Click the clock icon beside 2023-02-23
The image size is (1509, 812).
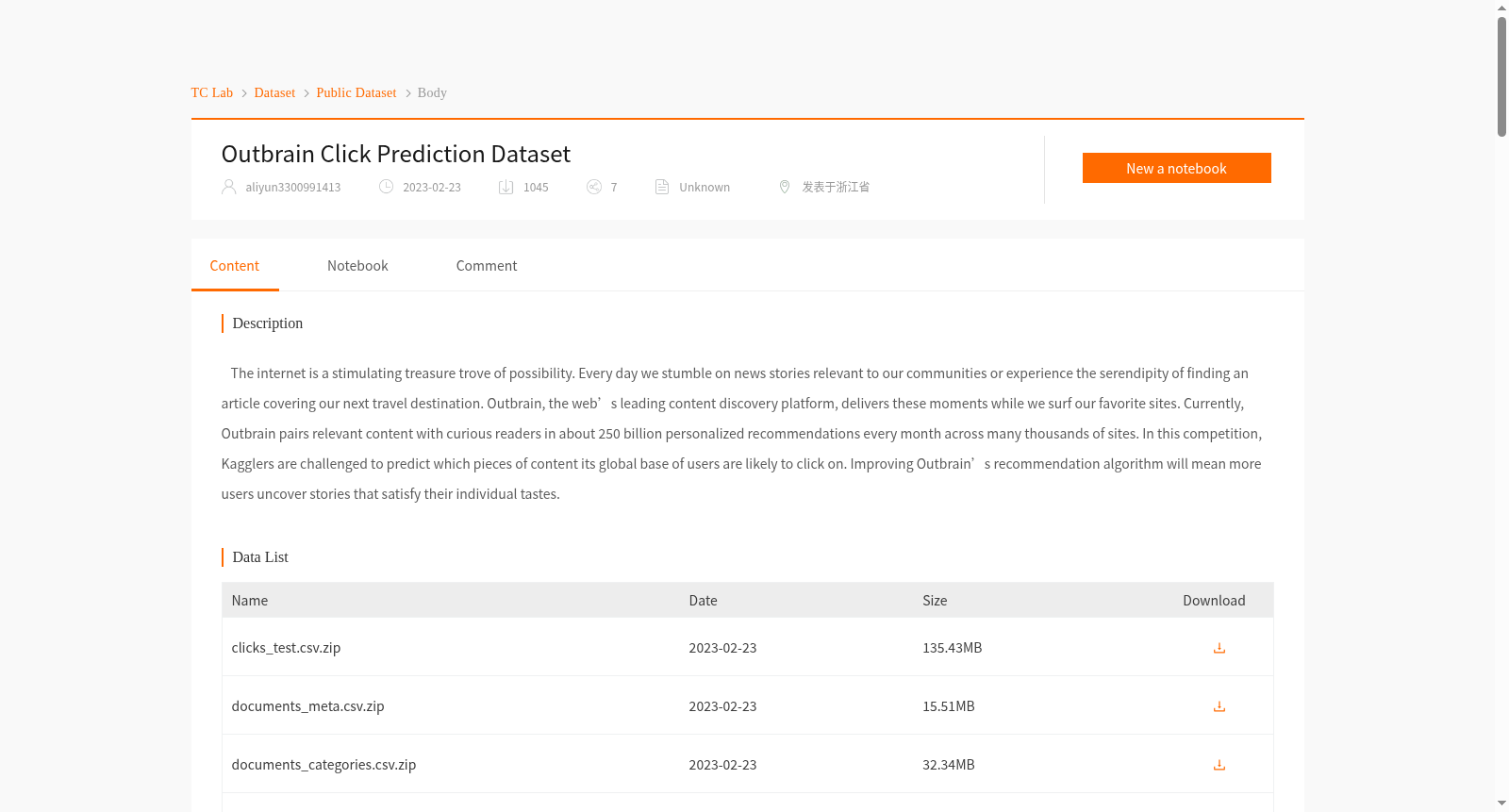(x=386, y=187)
